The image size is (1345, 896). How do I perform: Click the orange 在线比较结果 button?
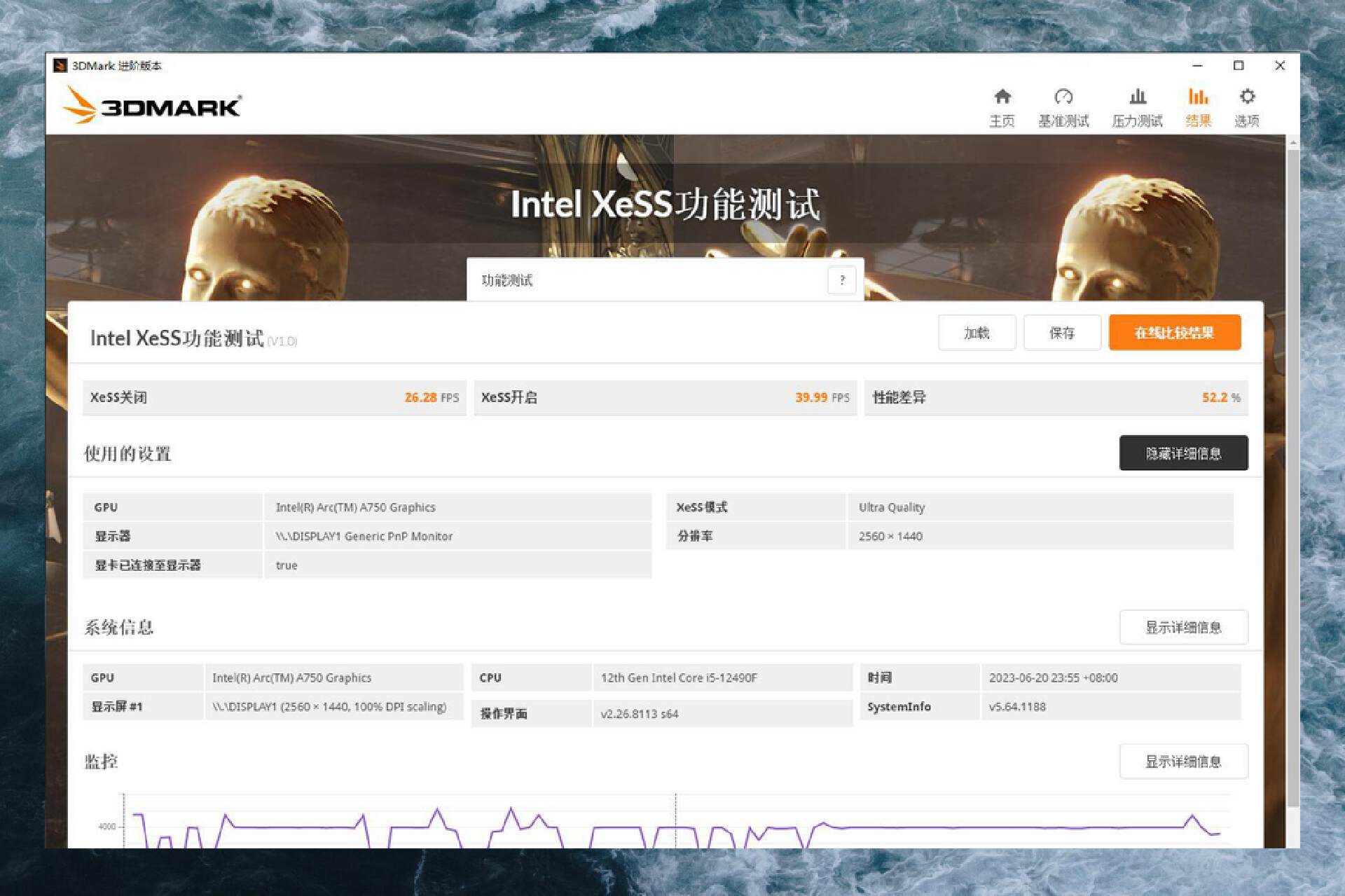pos(1174,332)
